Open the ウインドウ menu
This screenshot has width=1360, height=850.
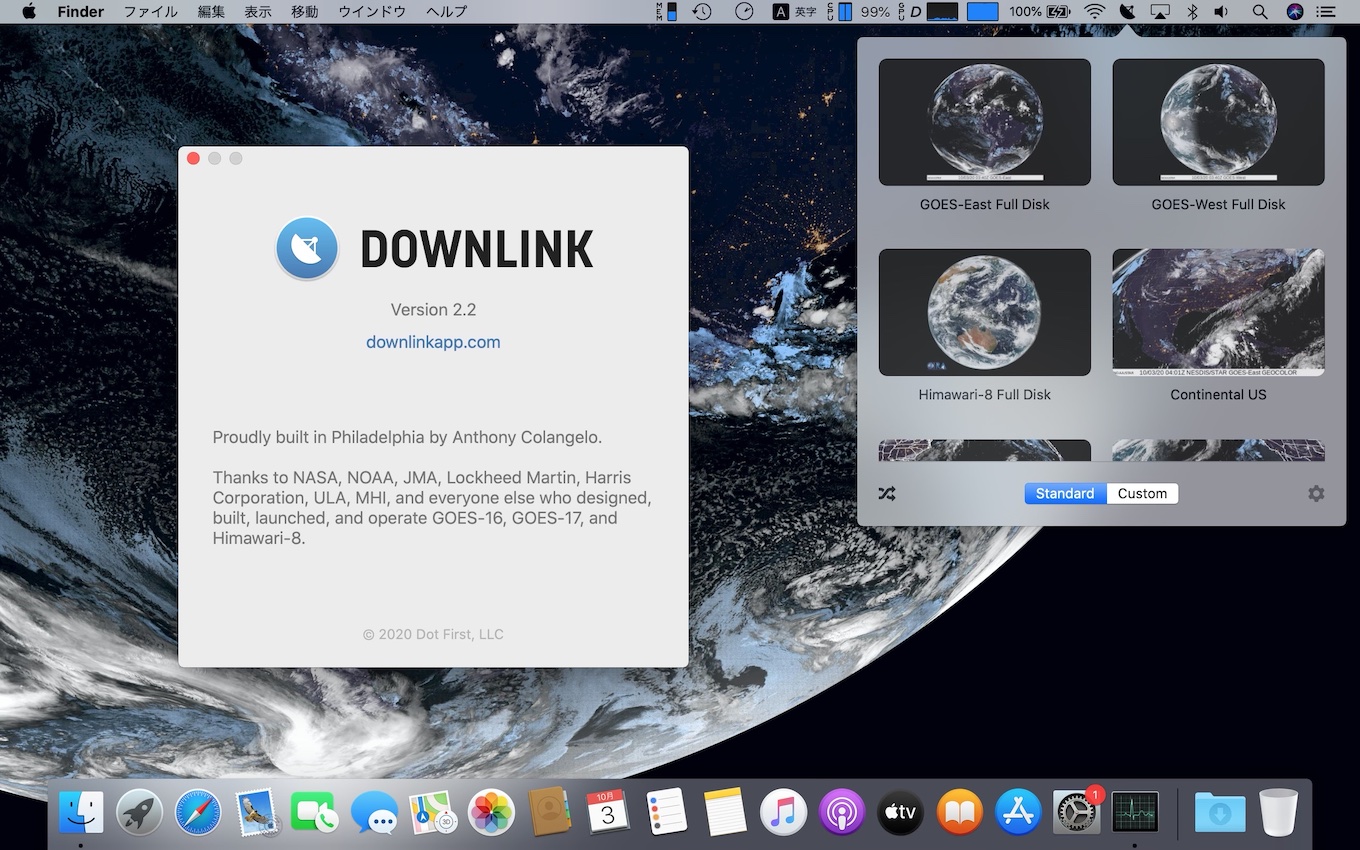coord(372,12)
